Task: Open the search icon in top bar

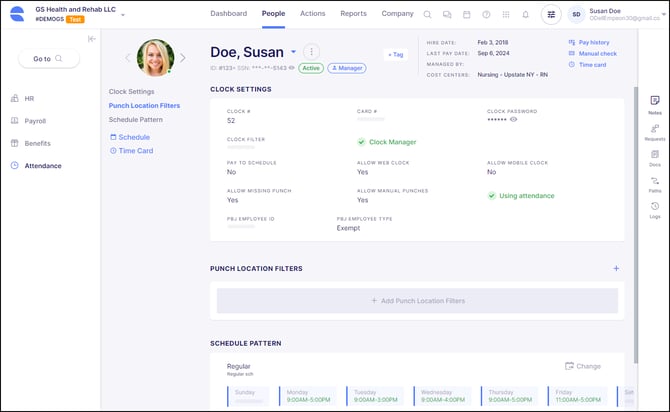Action: coord(427,14)
